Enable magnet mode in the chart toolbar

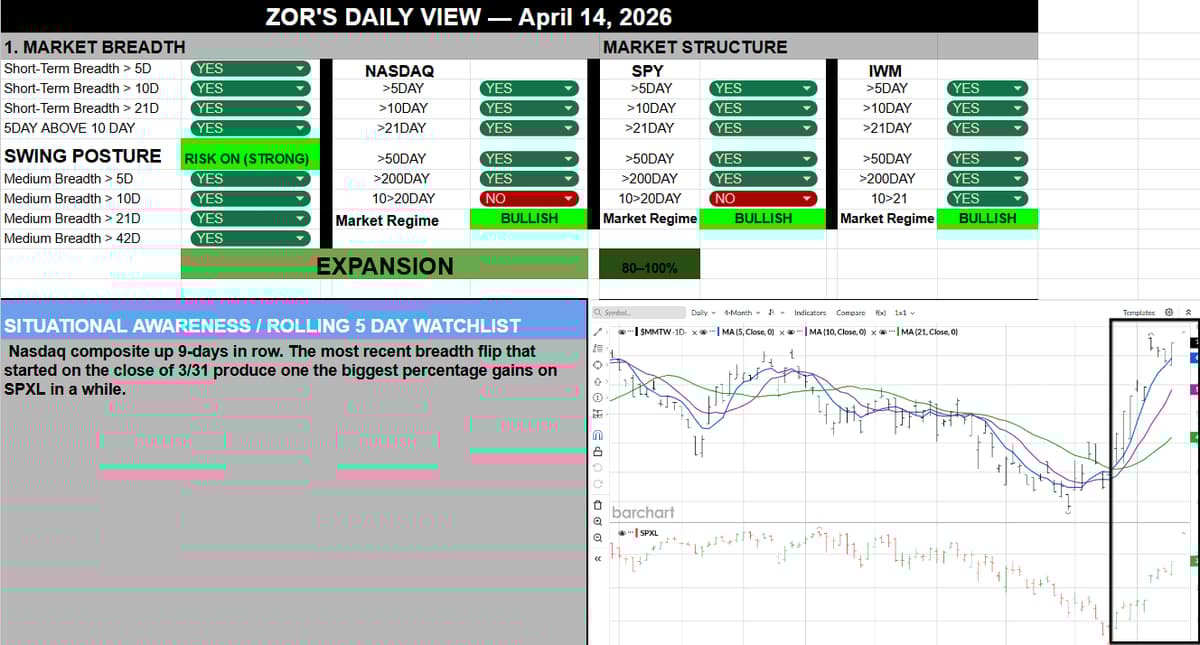coord(598,435)
